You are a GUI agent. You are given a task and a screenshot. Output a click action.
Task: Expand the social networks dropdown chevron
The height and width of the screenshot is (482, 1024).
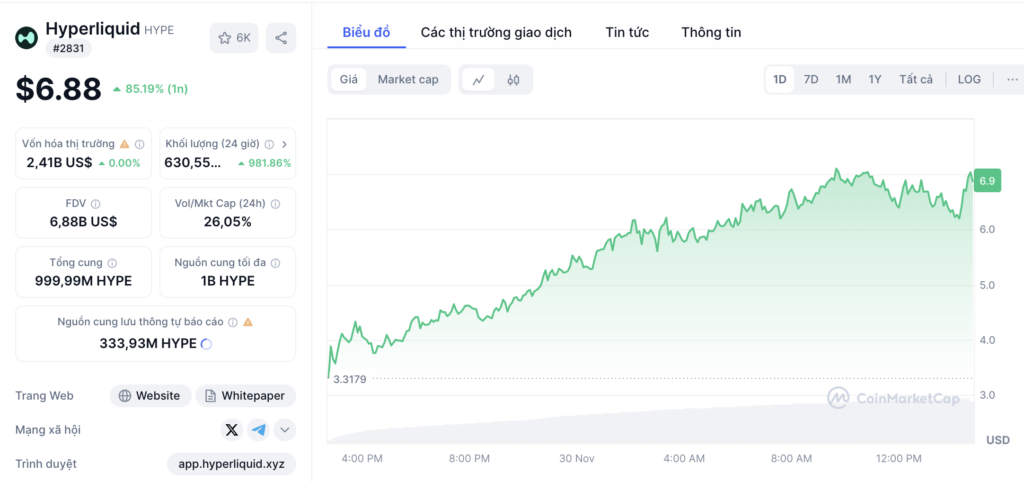[x=285, y=430]
